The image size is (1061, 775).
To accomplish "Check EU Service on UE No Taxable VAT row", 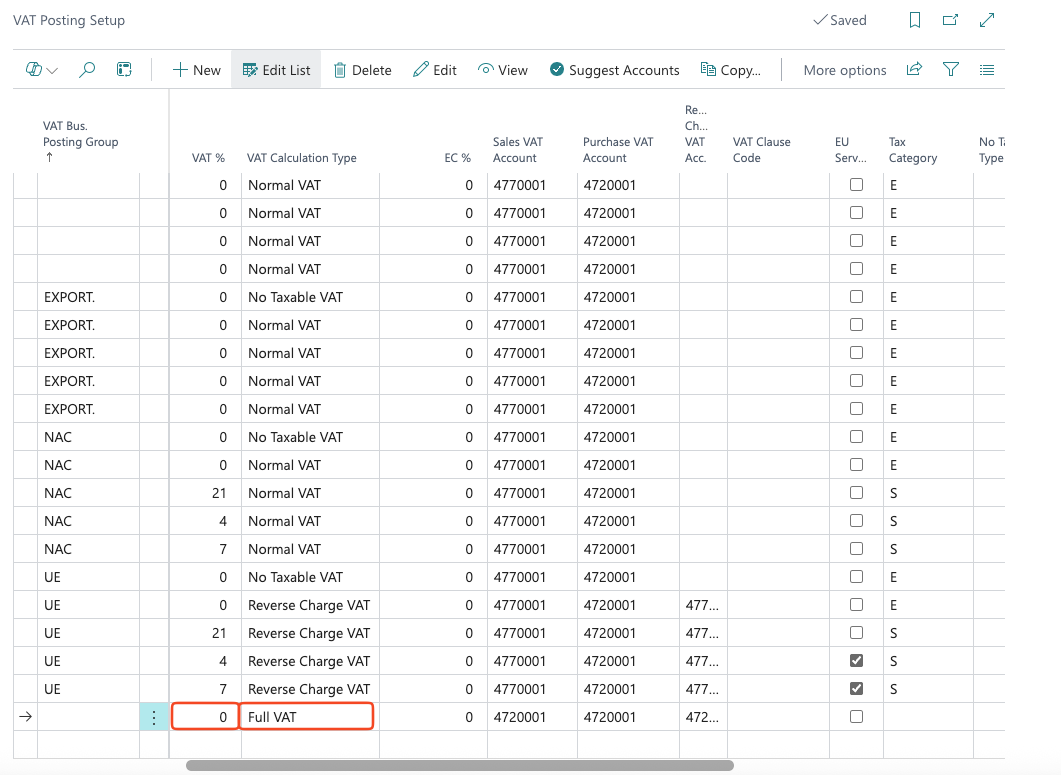I will pyautogui.click(x=856, y=577).
